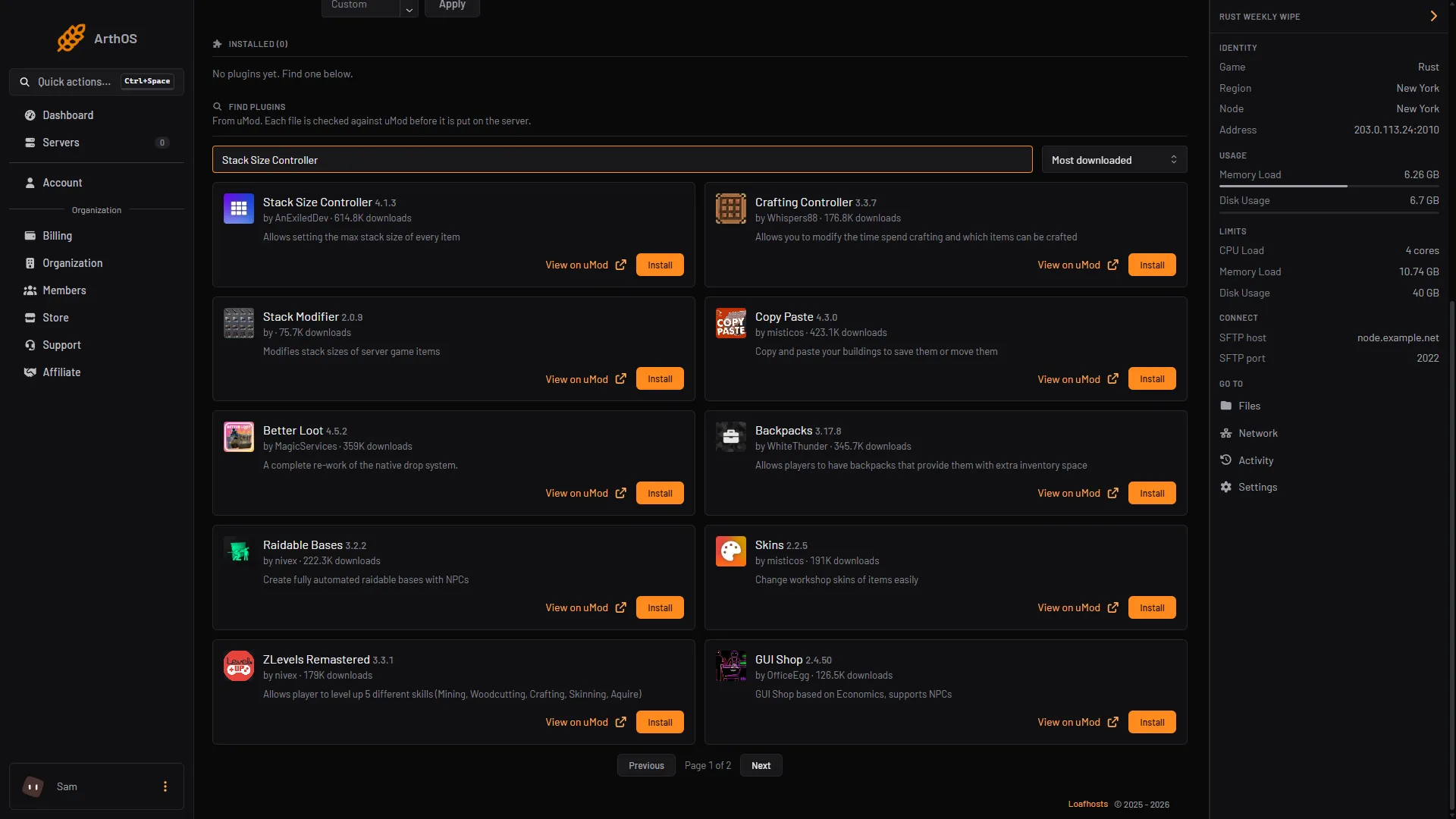Screen dimensions: 1456x819
Task: View Backpacks on uMod
Action: pos(1078,494)
